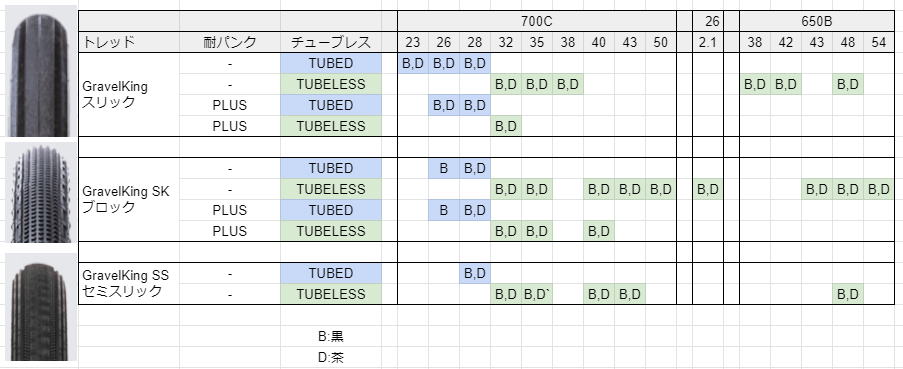The width and height of the screenshot is (903, 369).
Task: Select the D:茶 legend cell
Action: click(x=331, y=357)
